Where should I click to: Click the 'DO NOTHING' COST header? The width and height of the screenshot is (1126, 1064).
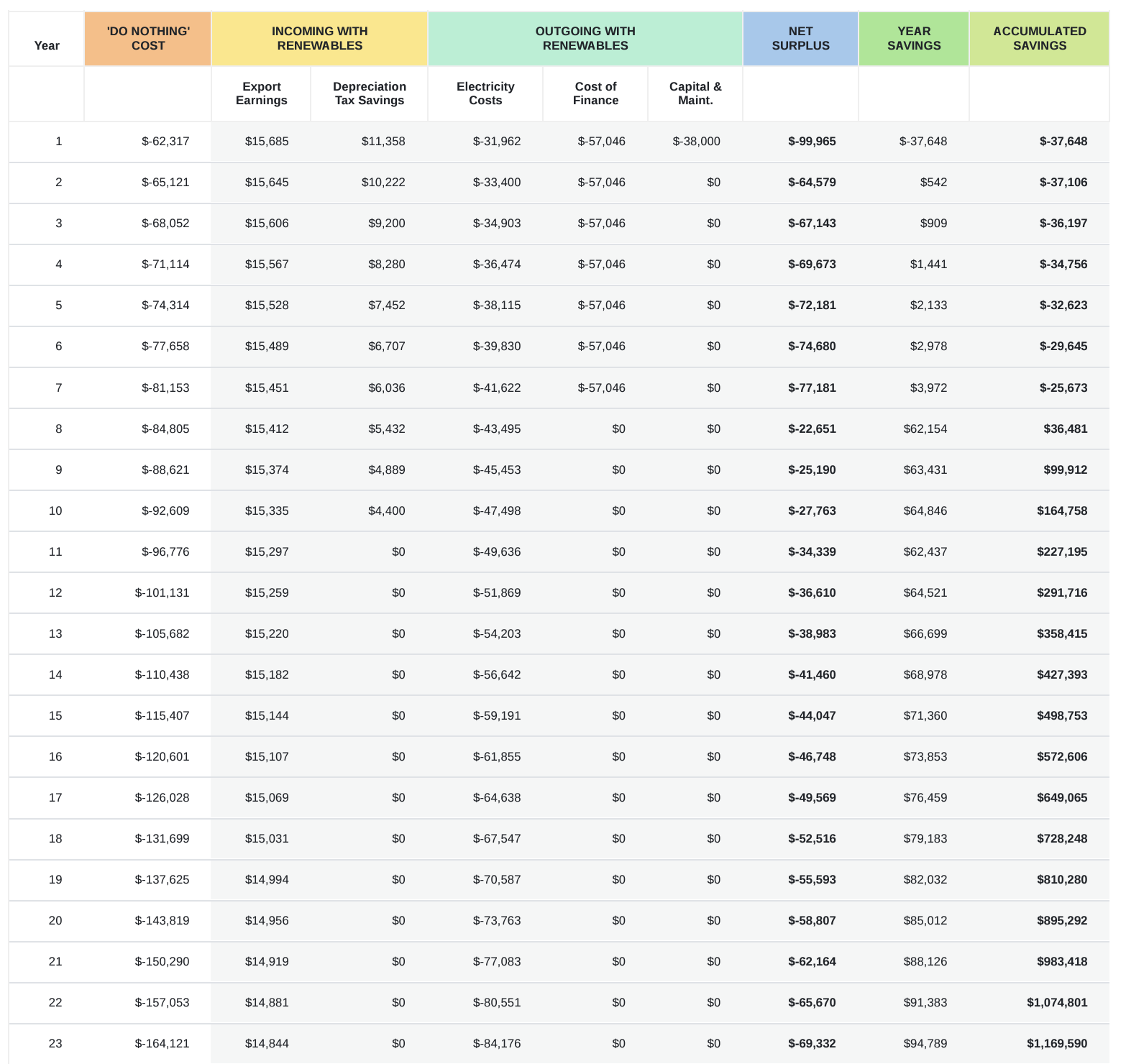(x=148, y=38)
